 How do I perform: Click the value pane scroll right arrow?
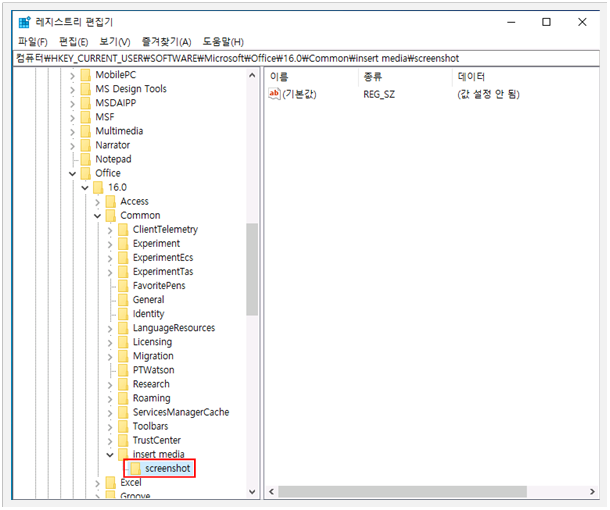[592, 492]
